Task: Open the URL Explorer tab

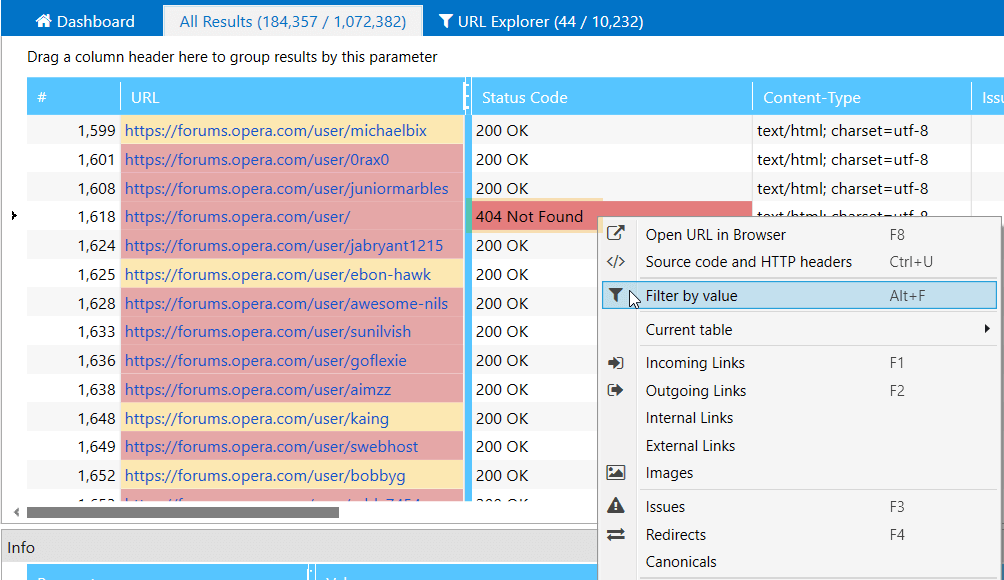Action: click(x=541, y=21)
